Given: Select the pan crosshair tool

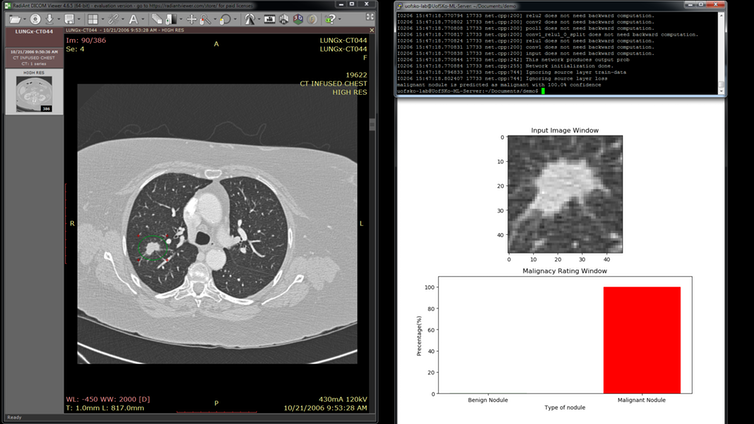Looking at the screenshot, I should 191,18.
